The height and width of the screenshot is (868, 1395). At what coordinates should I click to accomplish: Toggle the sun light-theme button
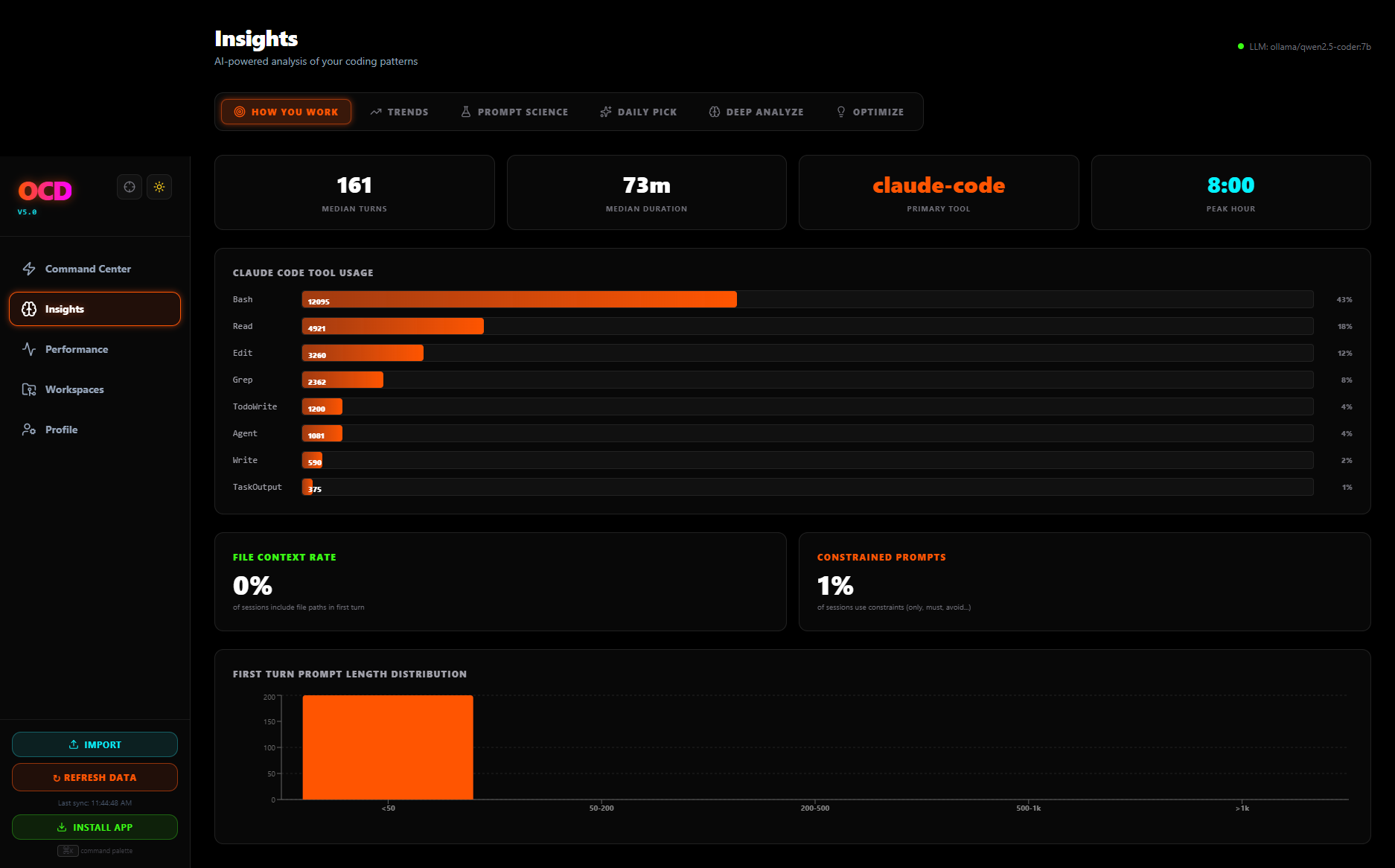click(x=159, y=187)
